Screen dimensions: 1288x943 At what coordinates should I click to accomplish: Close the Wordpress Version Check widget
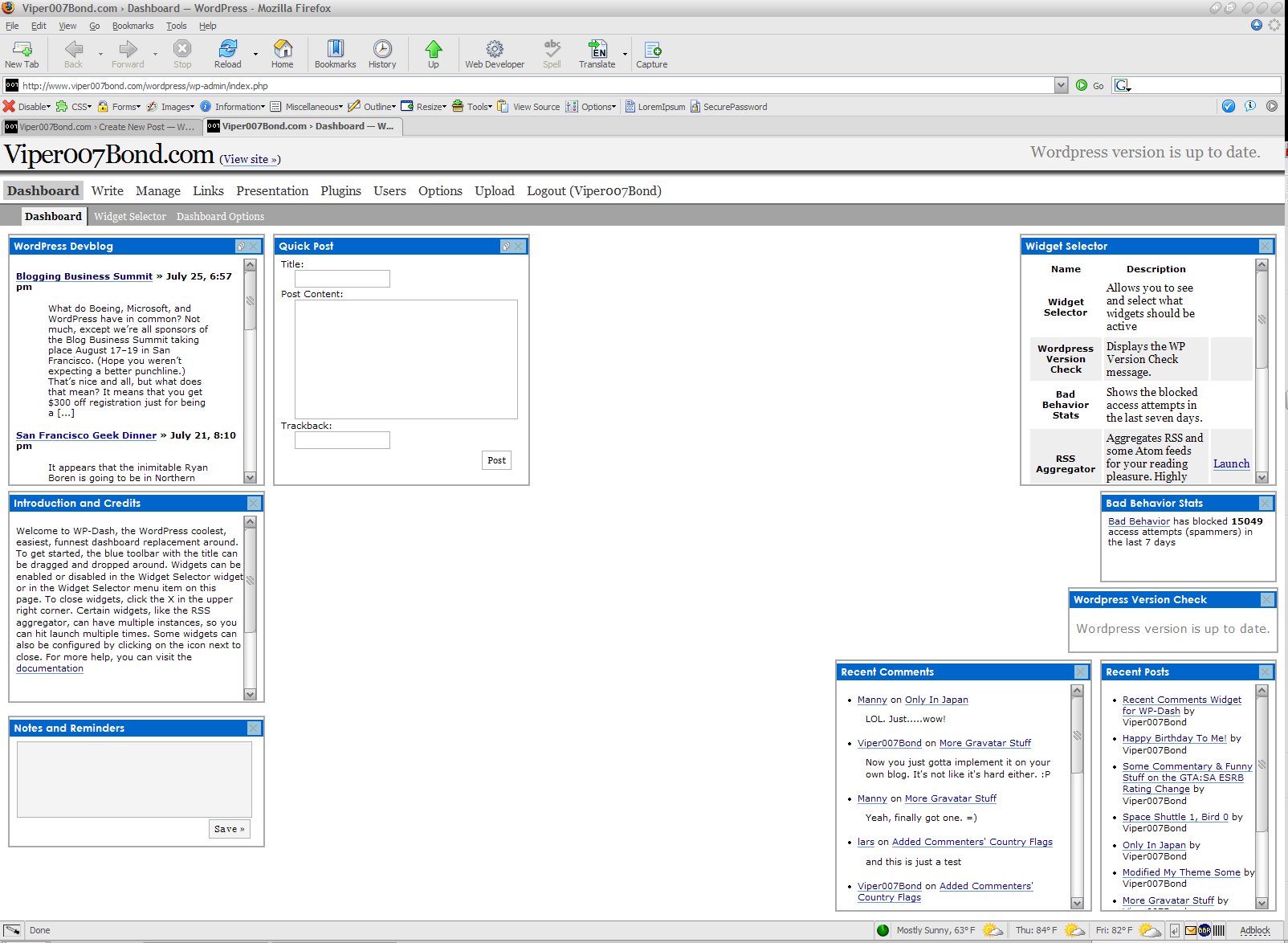coord(1267,600)
